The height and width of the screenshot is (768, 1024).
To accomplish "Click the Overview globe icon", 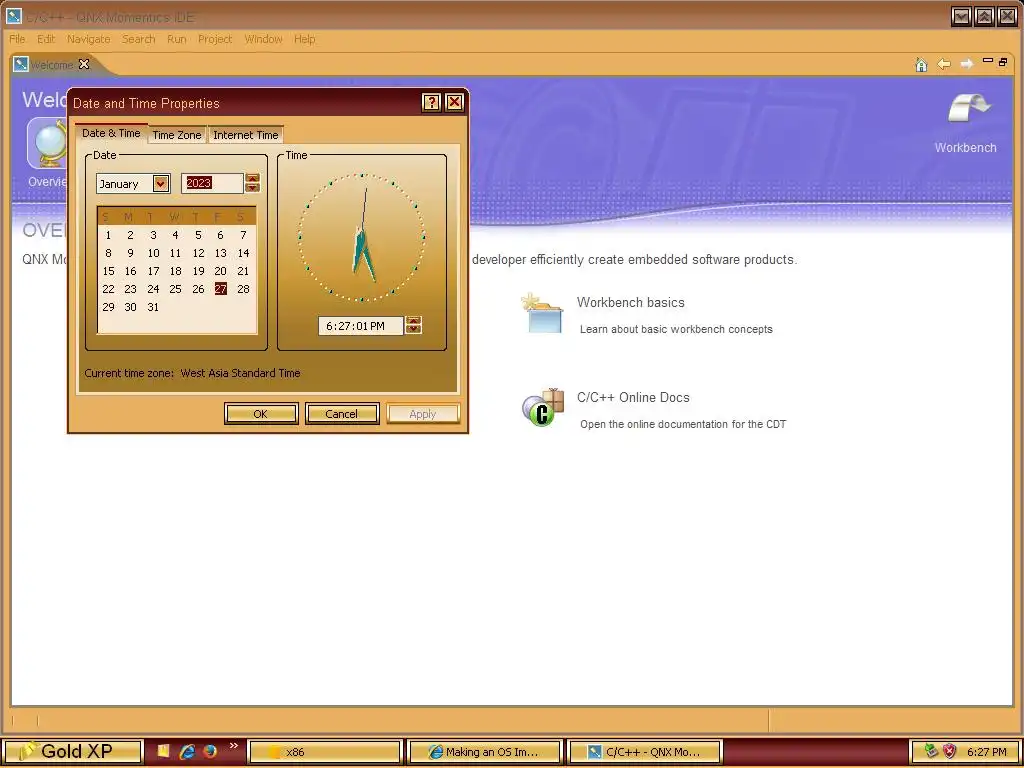I will 47,143.
